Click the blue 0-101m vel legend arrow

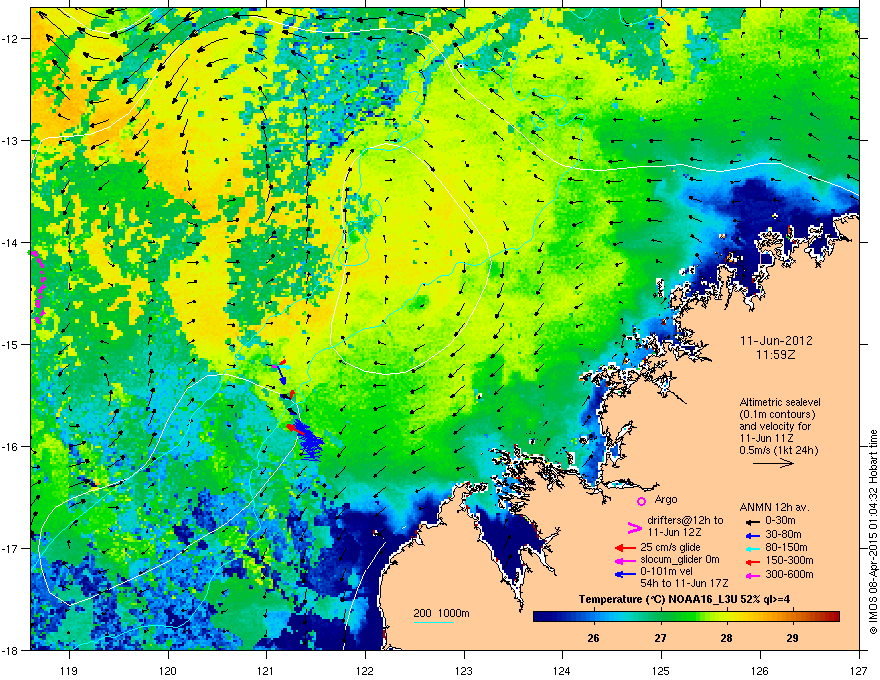pyautogui.click(x=625, y=574)
